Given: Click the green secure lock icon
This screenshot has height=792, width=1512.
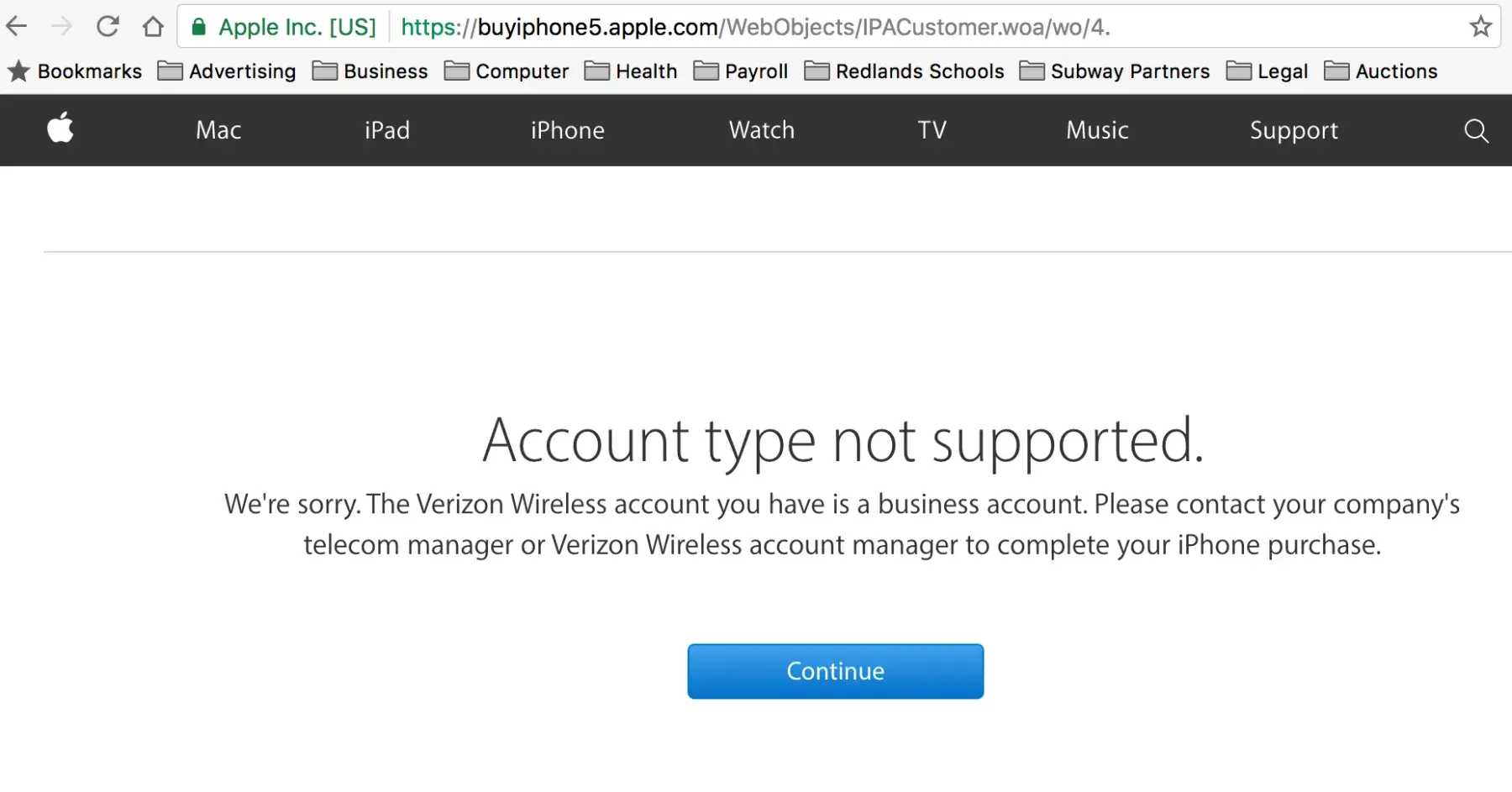Looking at the screenshot, I should pyautogui.click(x=199, y=27).
